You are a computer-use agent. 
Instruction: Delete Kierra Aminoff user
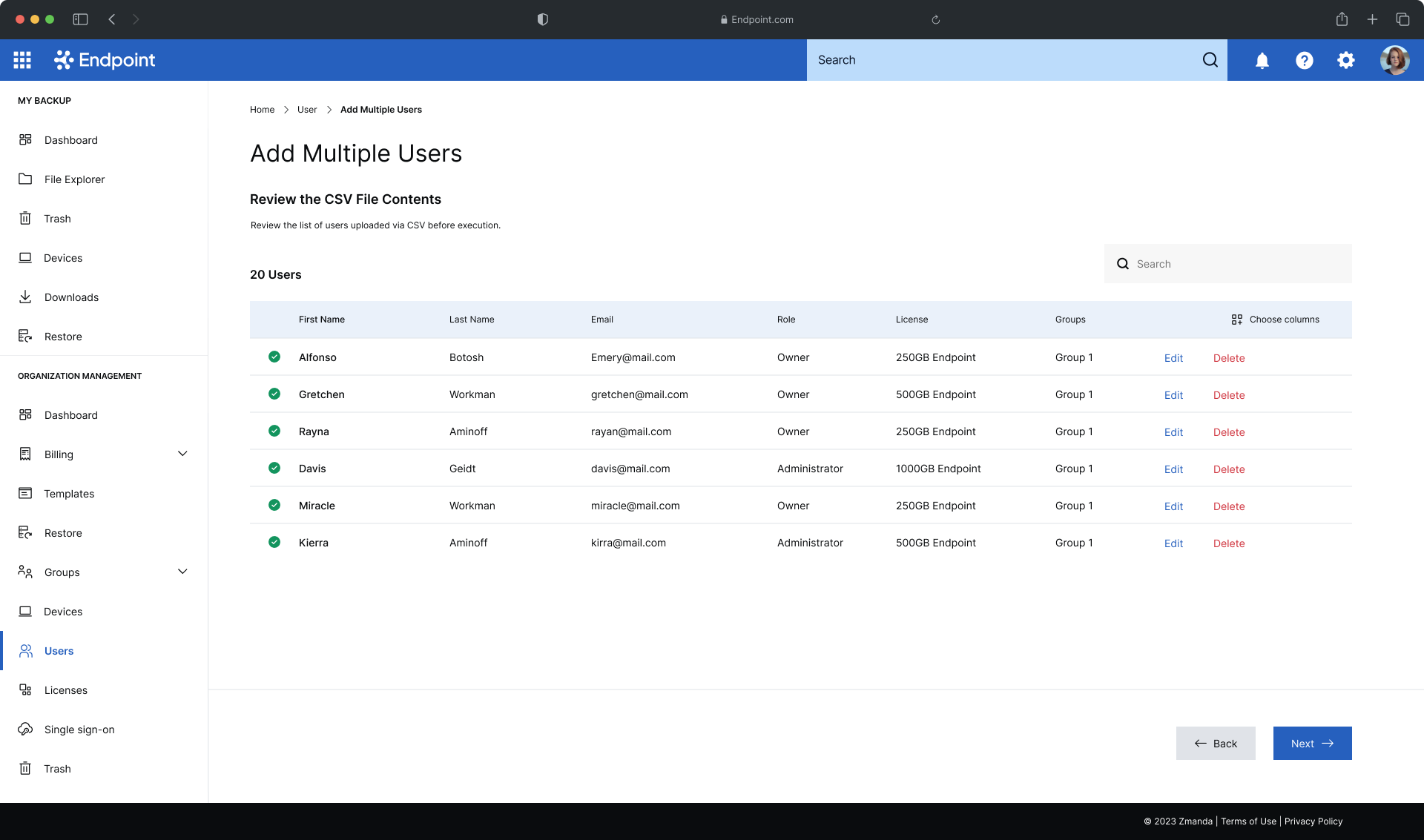coord(1229,543)
